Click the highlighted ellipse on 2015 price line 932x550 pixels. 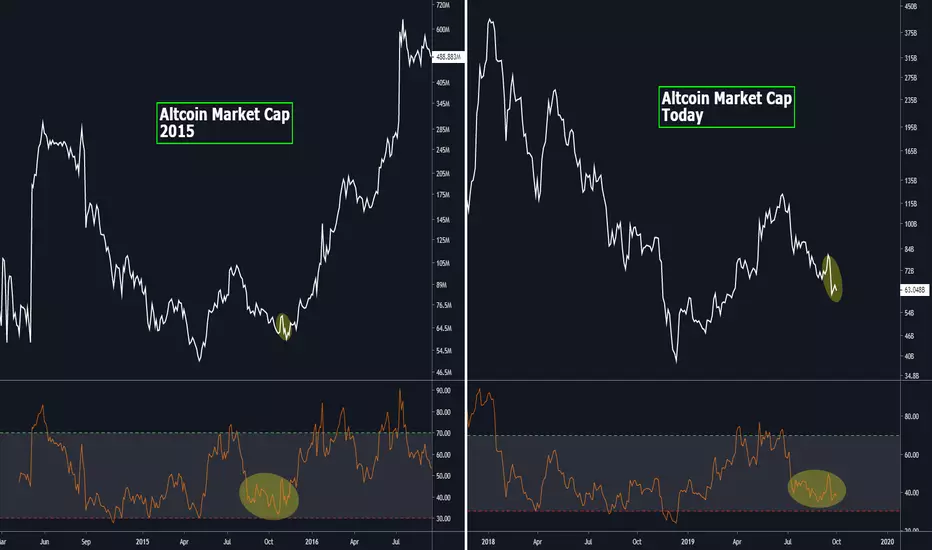284,327
